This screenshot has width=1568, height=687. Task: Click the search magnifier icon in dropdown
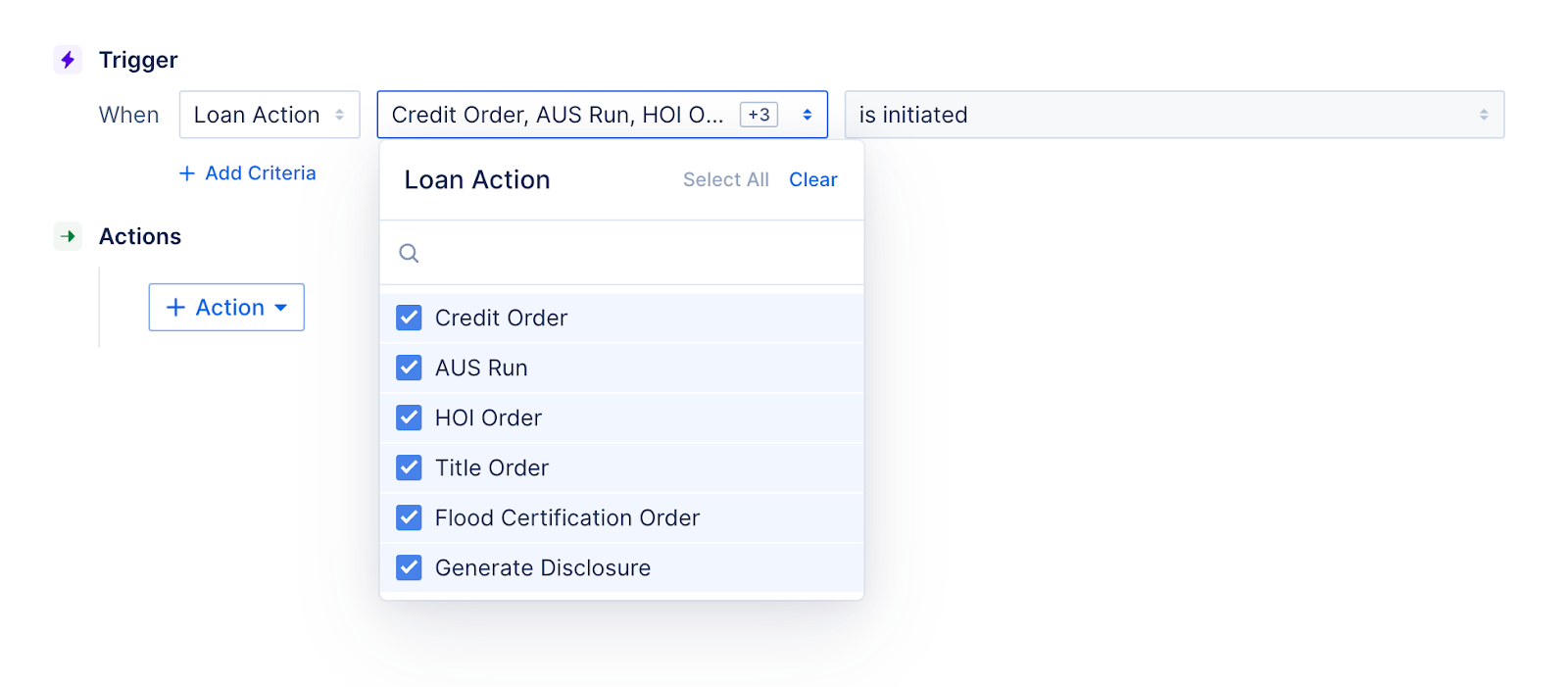click(409, 253)
